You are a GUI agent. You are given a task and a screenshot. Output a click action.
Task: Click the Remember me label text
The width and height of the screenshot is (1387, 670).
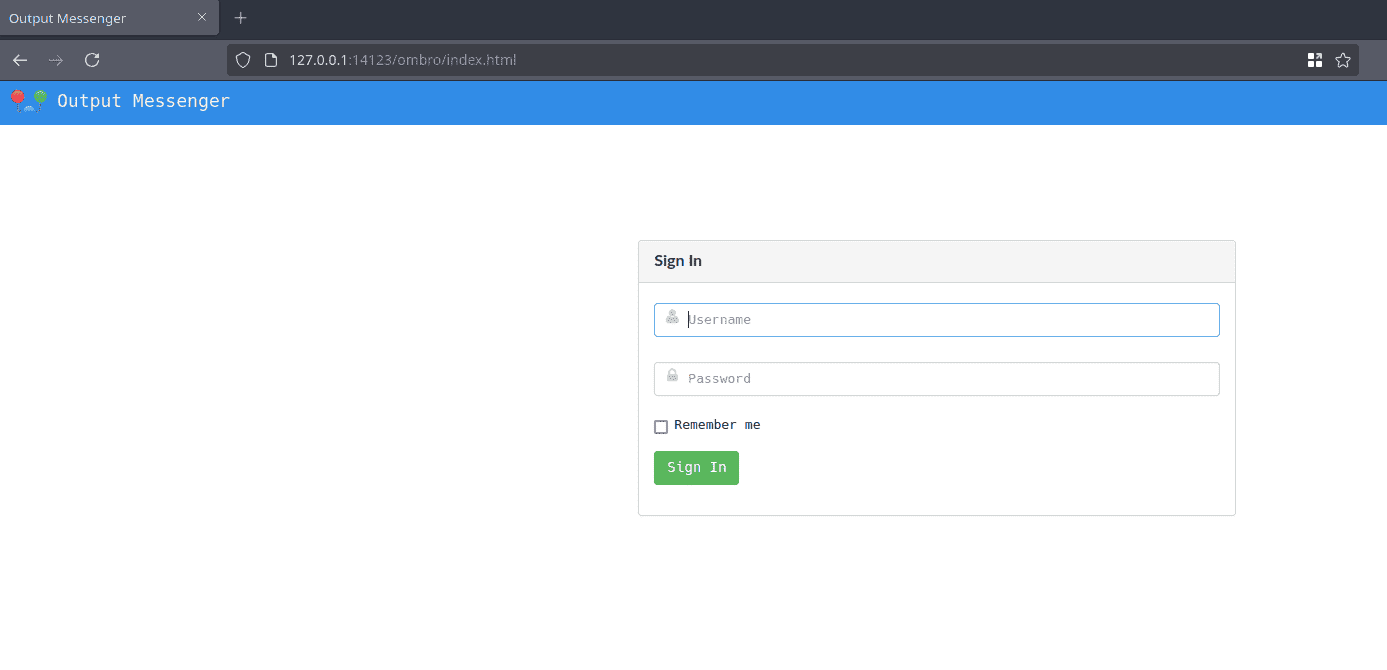pyautogui.click(x=717, y=425)
